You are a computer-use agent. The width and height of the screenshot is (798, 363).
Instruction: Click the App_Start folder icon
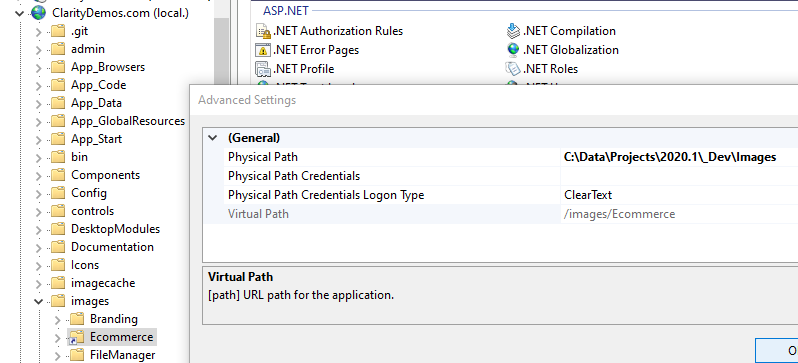point(58,139)
